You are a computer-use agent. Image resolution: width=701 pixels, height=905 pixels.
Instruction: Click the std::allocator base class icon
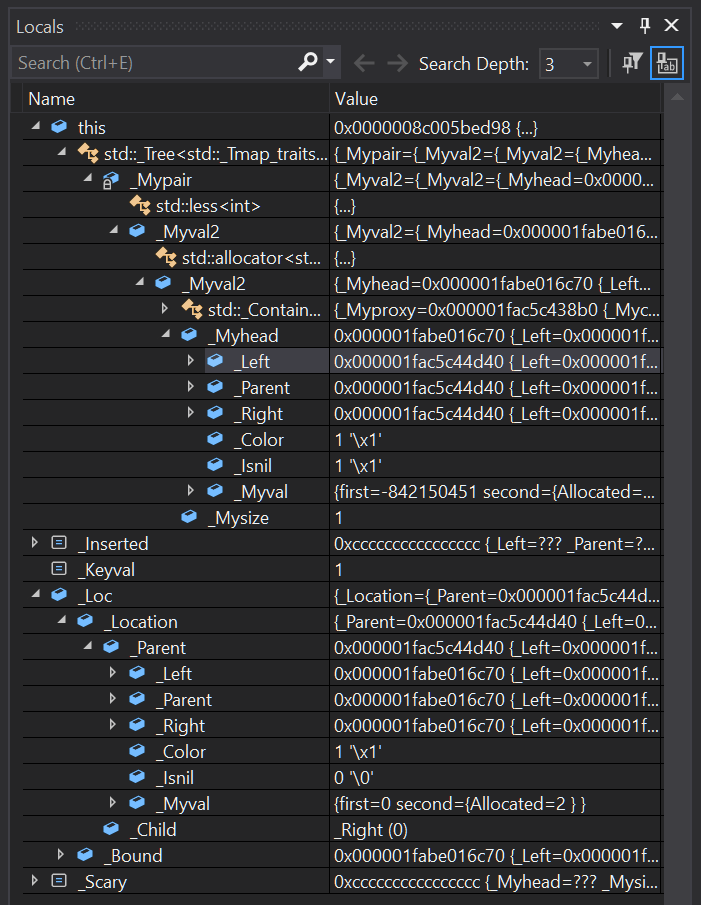pyautogui.click(x=166, y=257)
